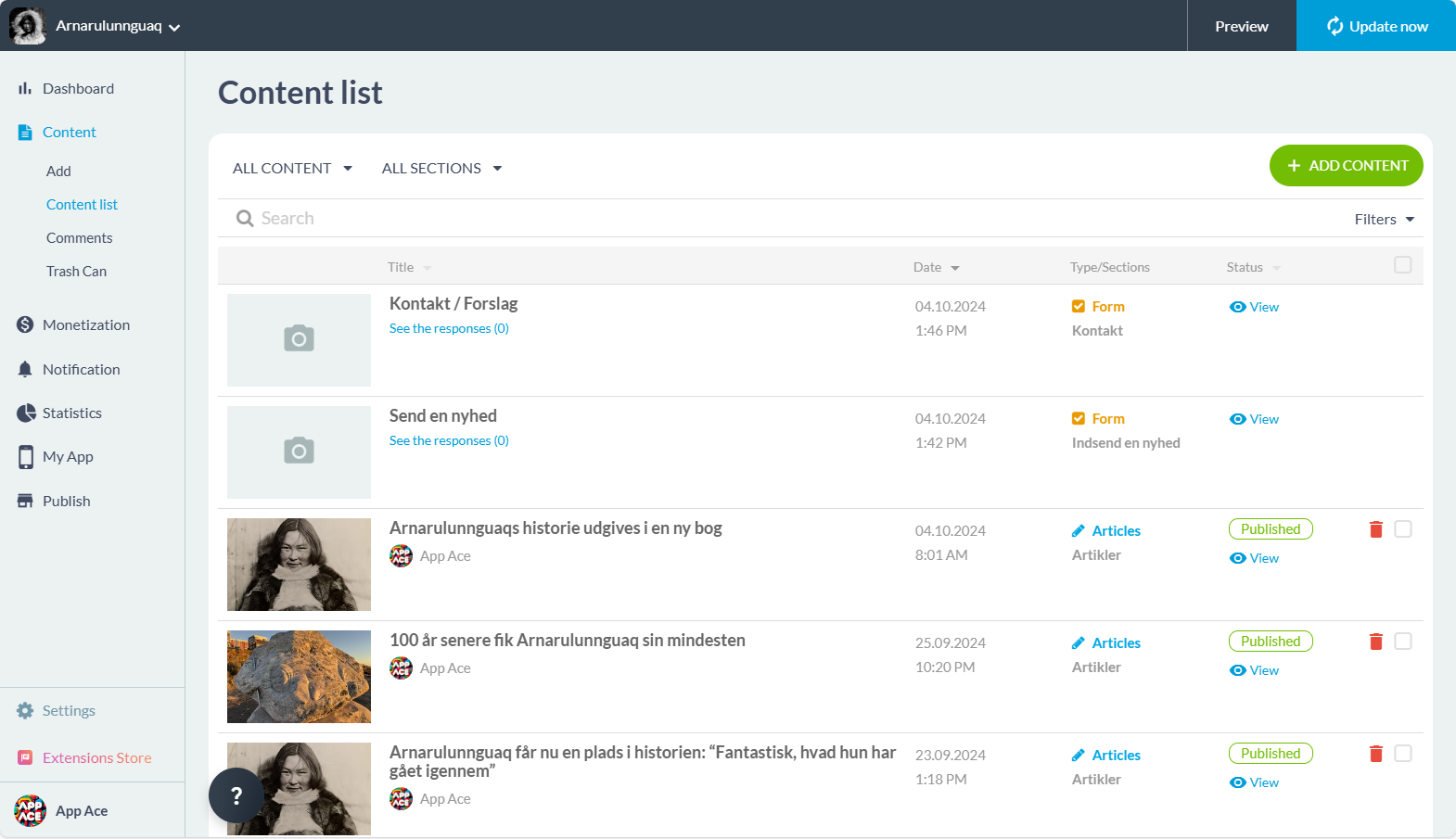Delete the mindesten article with trash icon
The width and height of the screenshot is (1456, 839).
click(1375, 642)
